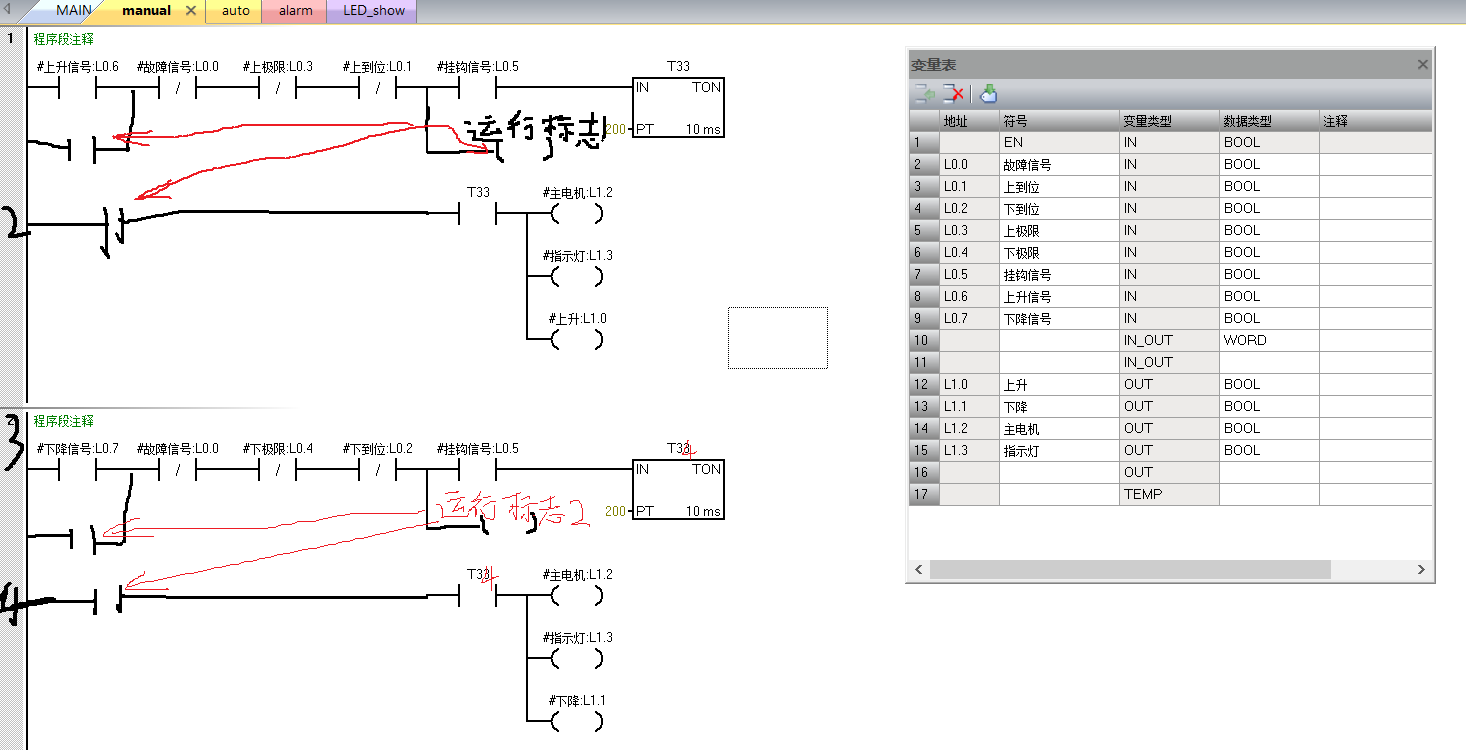Click the delete row icon with red X
Viewport: 1466px width, 750px height.
(953, 94)
